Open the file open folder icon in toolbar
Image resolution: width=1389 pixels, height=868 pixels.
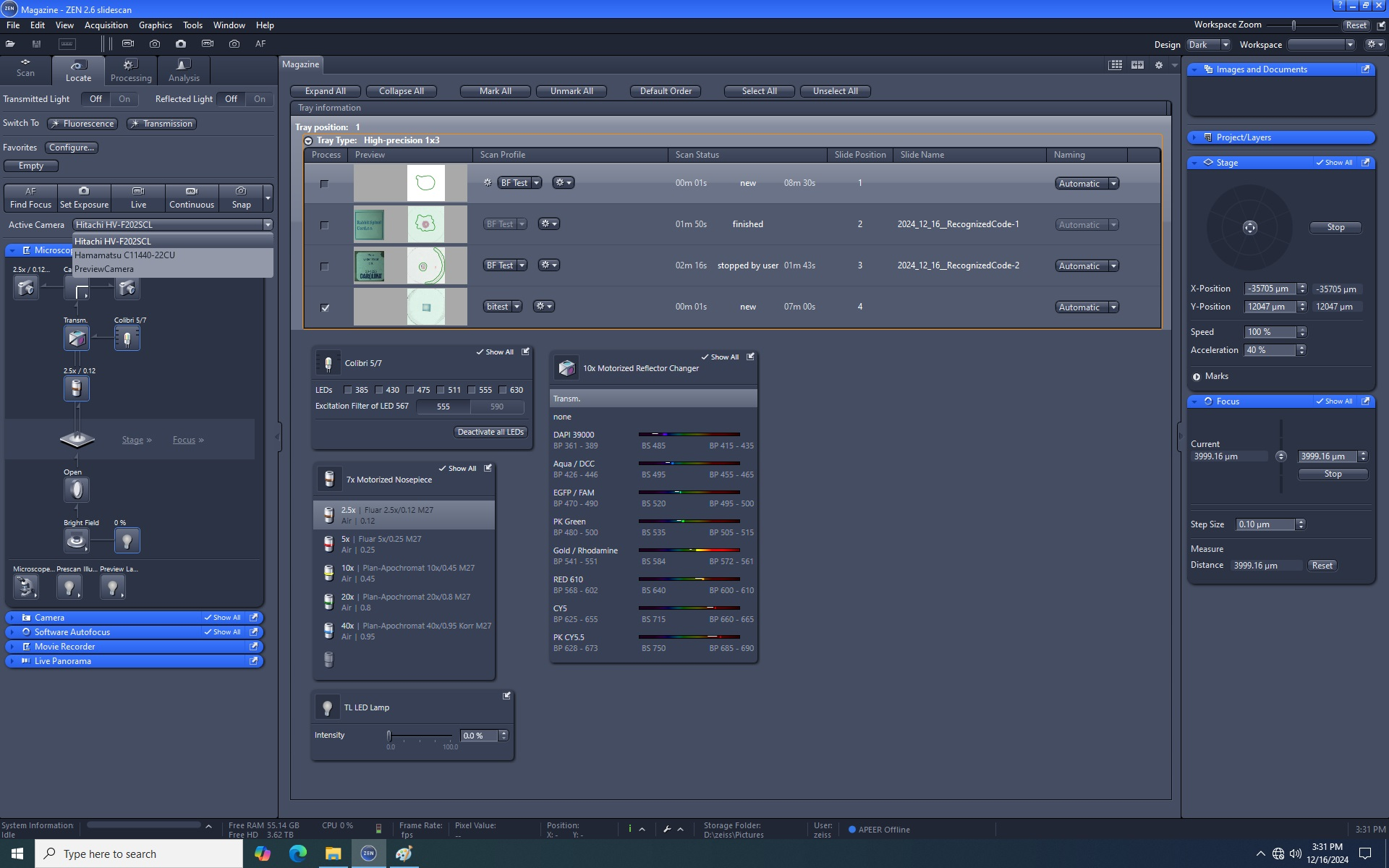tap(11, 44)
